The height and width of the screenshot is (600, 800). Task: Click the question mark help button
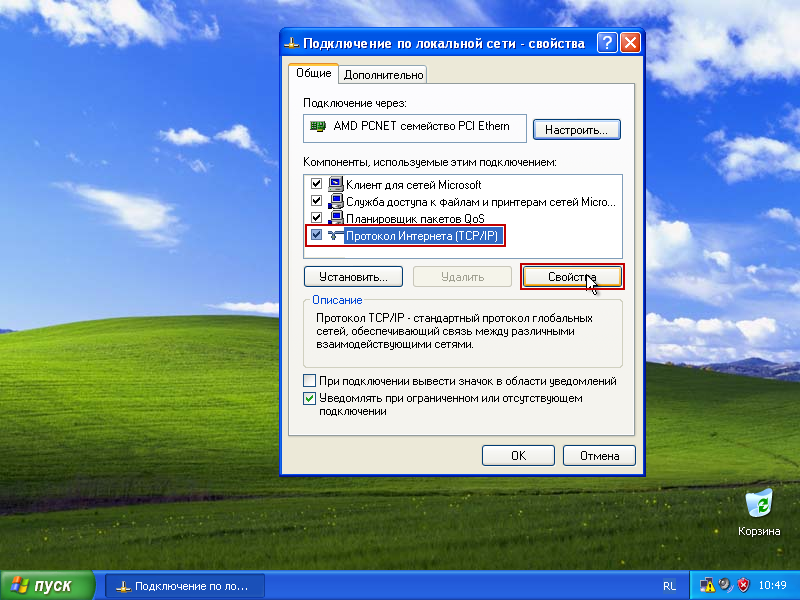607,43
